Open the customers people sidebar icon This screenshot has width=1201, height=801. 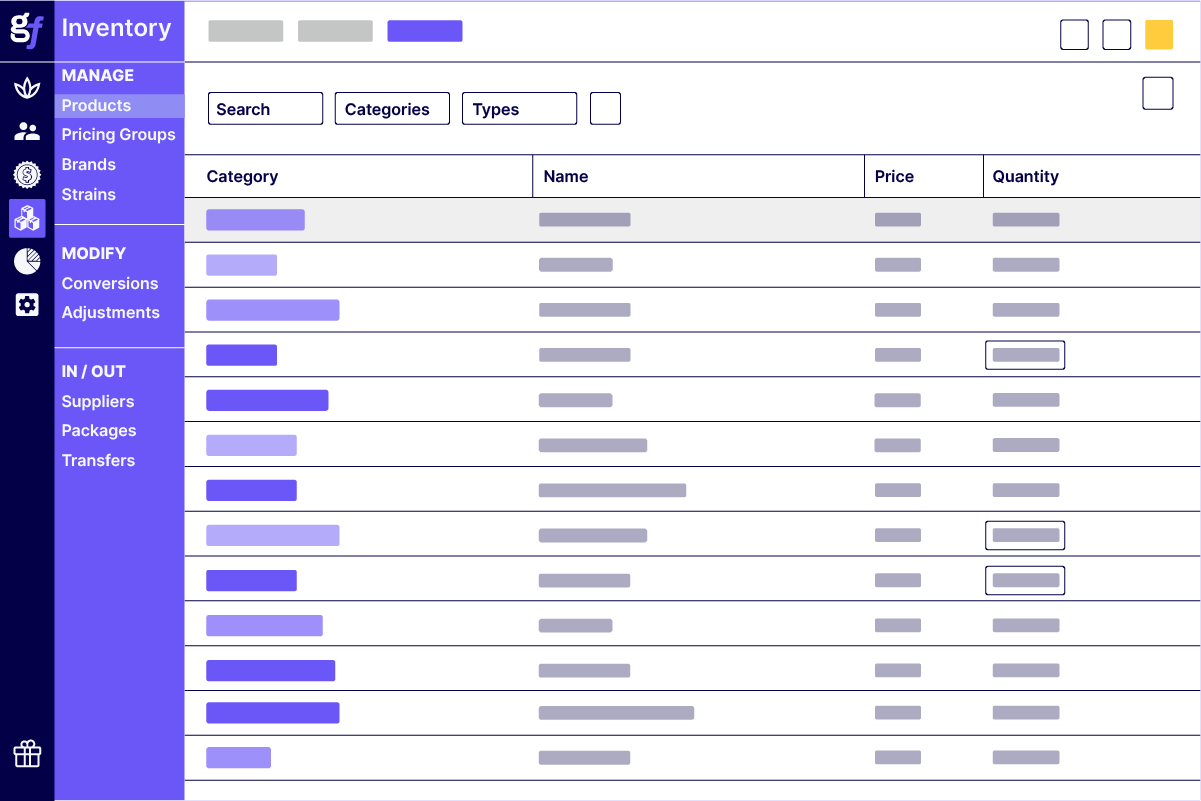pyautogui.click(x=27, y=131)
